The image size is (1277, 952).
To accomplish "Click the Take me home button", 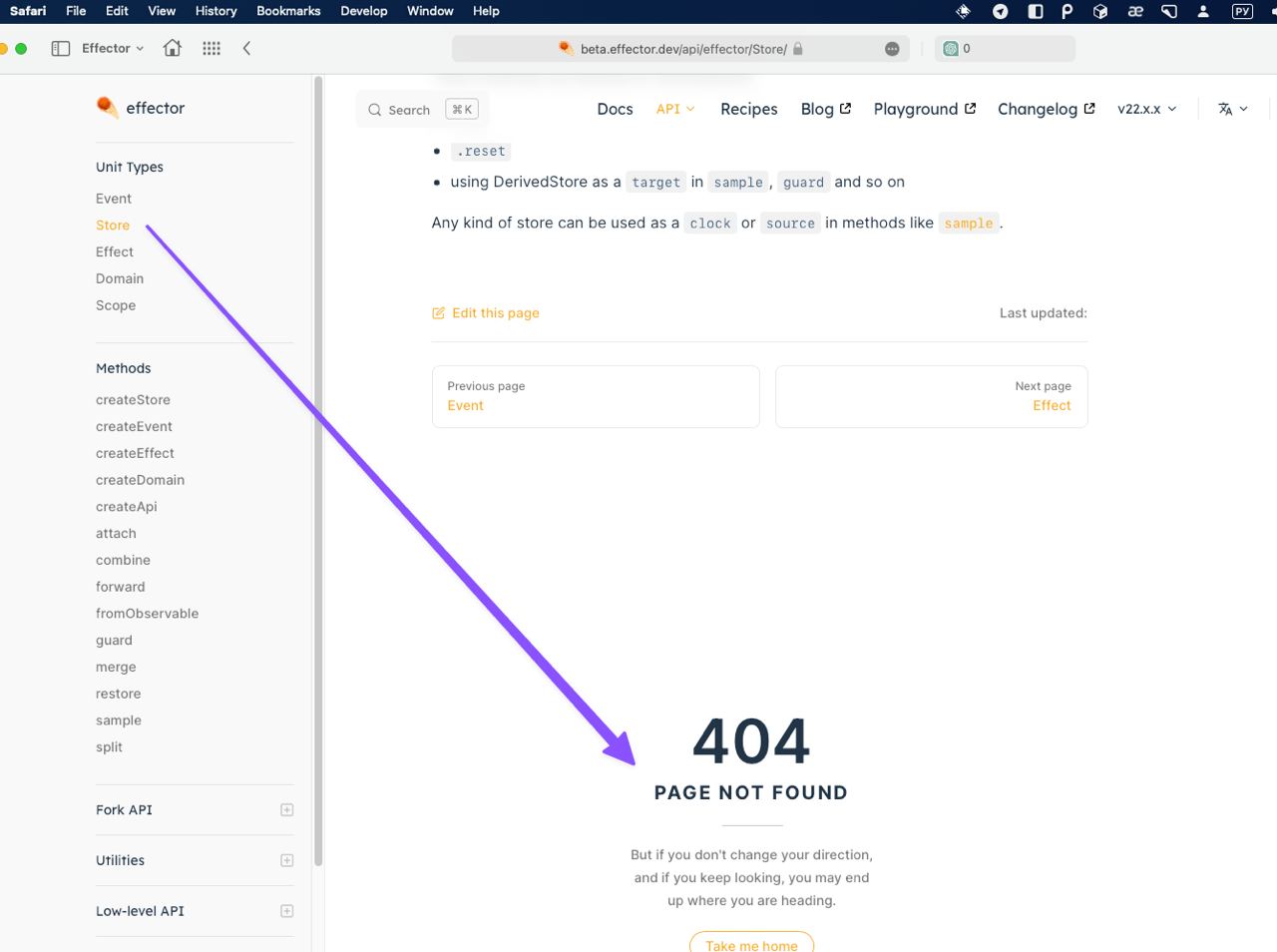I will tap(751, 944).
